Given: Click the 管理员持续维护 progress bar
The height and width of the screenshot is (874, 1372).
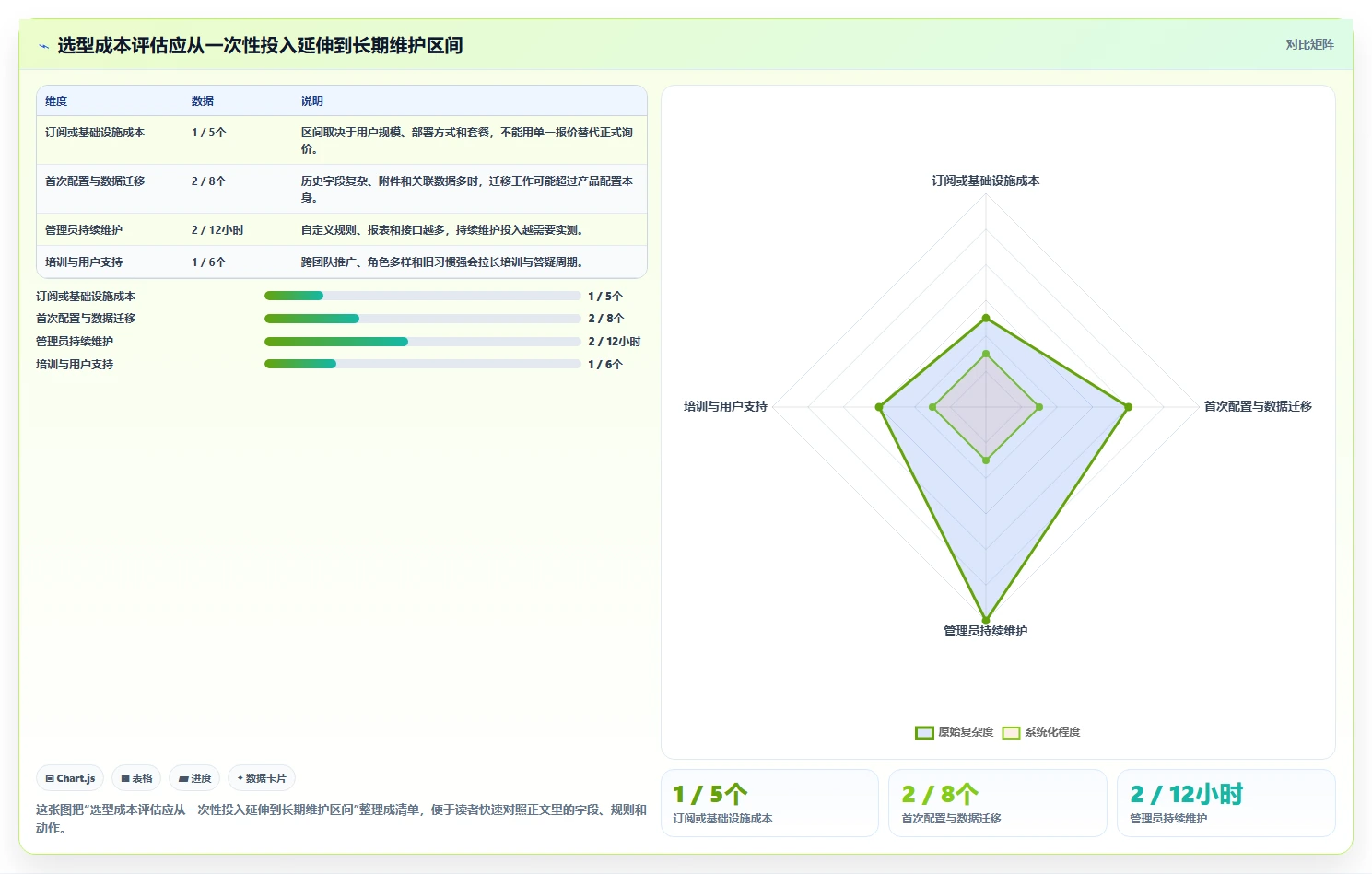Looking at the screenshot, I should (x=422, y=342).
